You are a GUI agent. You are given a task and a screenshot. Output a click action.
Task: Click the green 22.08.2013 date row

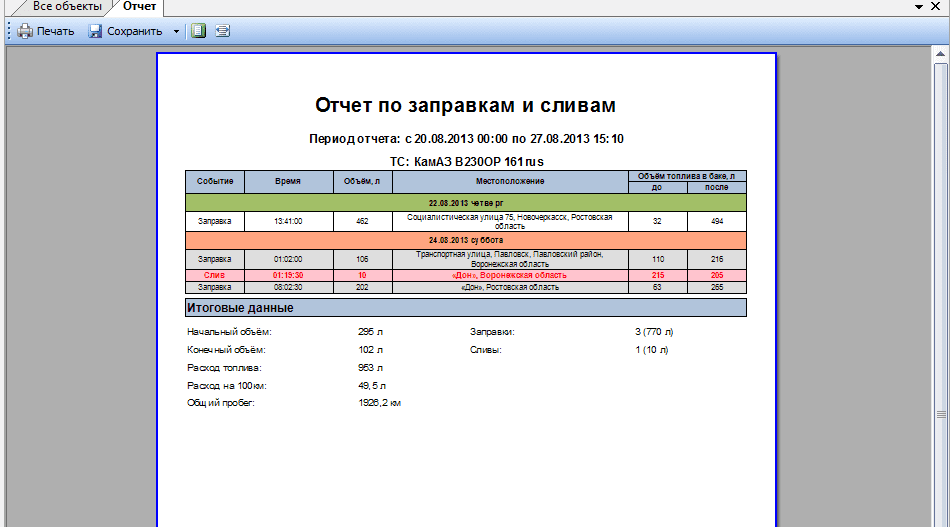point(465,203)
